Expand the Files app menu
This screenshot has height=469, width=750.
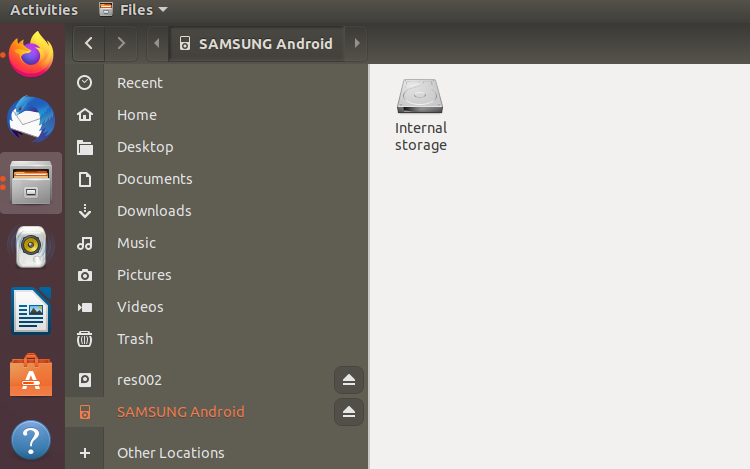click(134, 10)
